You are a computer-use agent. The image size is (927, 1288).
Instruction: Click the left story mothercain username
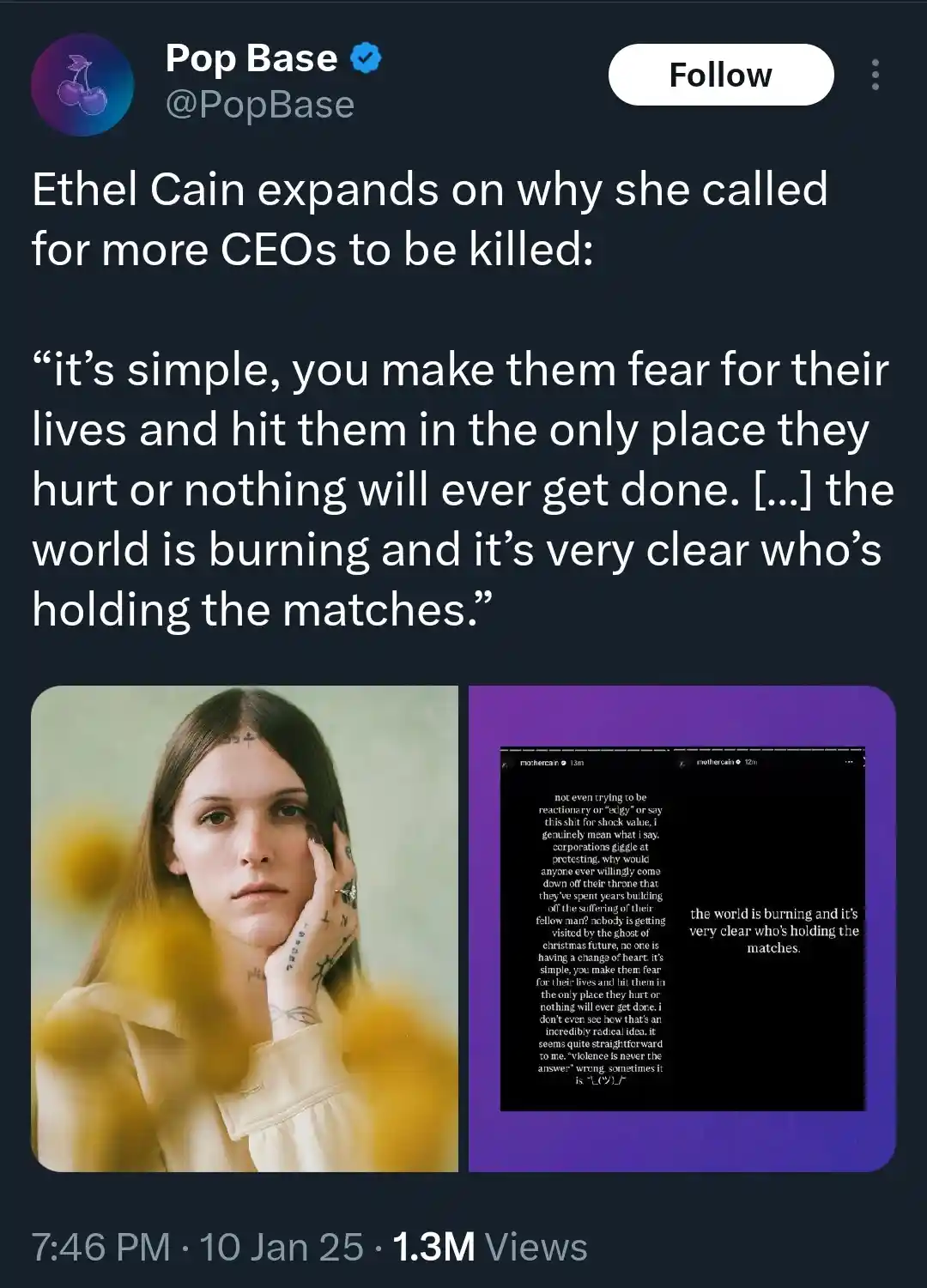pyautogui.click(x=540, y=762)
